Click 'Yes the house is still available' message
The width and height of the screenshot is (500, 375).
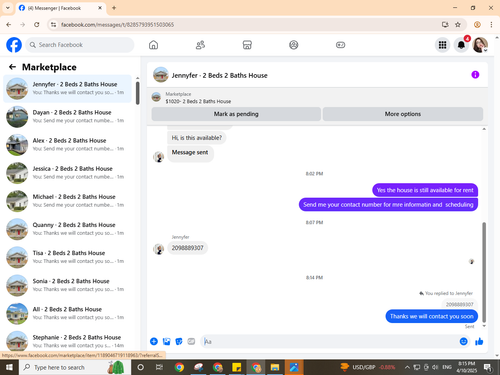425,190
